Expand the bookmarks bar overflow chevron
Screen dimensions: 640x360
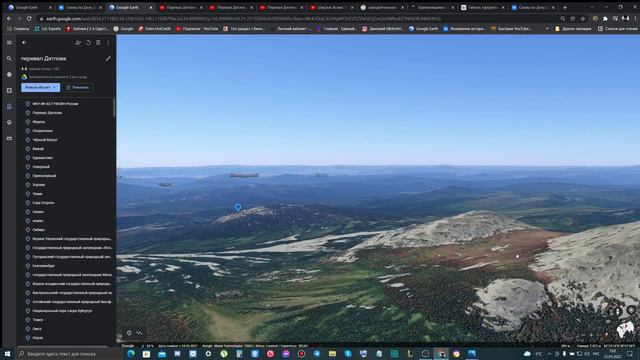(547, 29)
